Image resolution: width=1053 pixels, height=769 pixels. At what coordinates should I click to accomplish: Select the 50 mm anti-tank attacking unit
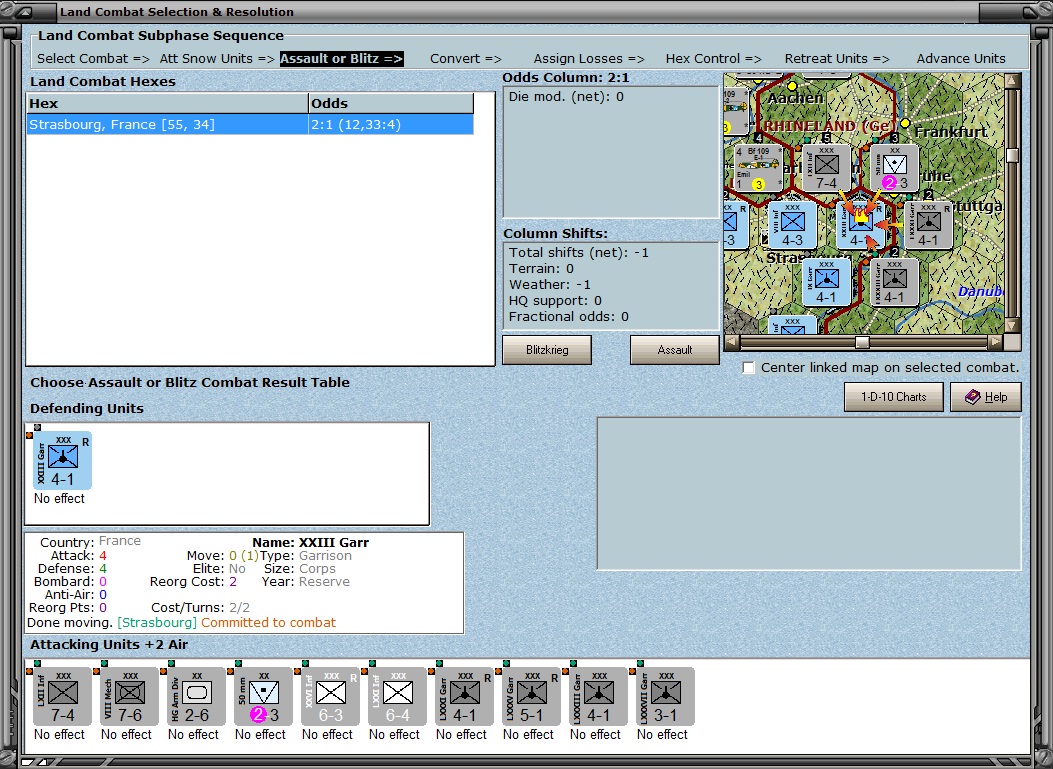coord(263,696)
